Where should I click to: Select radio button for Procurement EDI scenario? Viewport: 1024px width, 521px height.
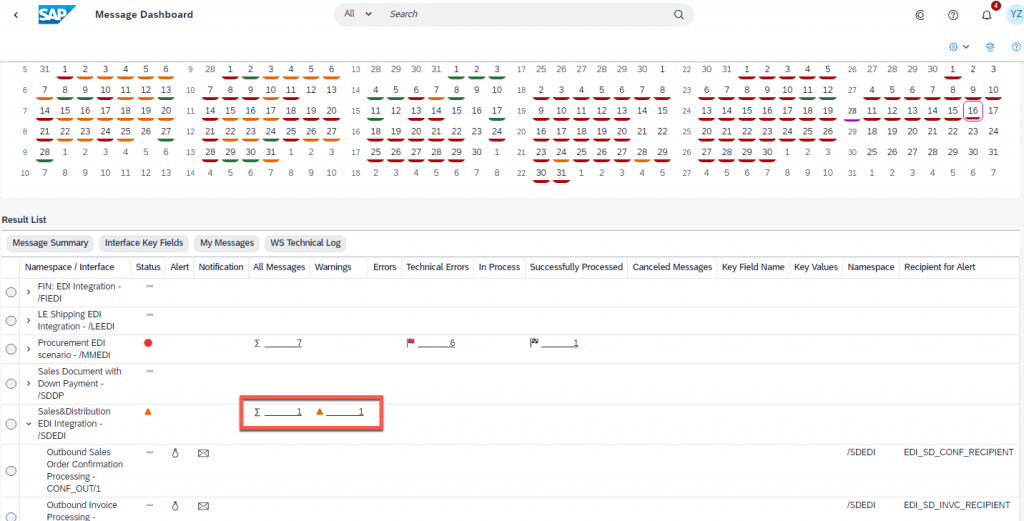coord(11,349)
